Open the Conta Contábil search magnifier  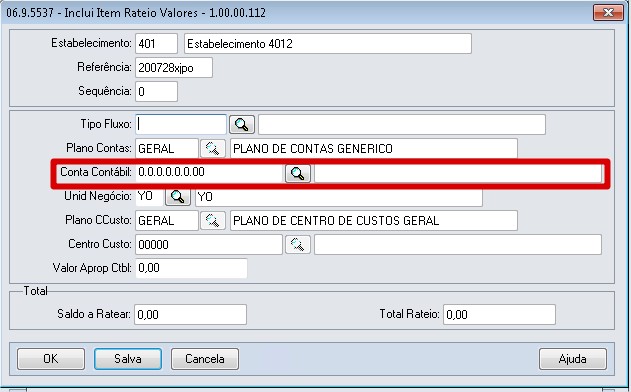tap(298, 173)
